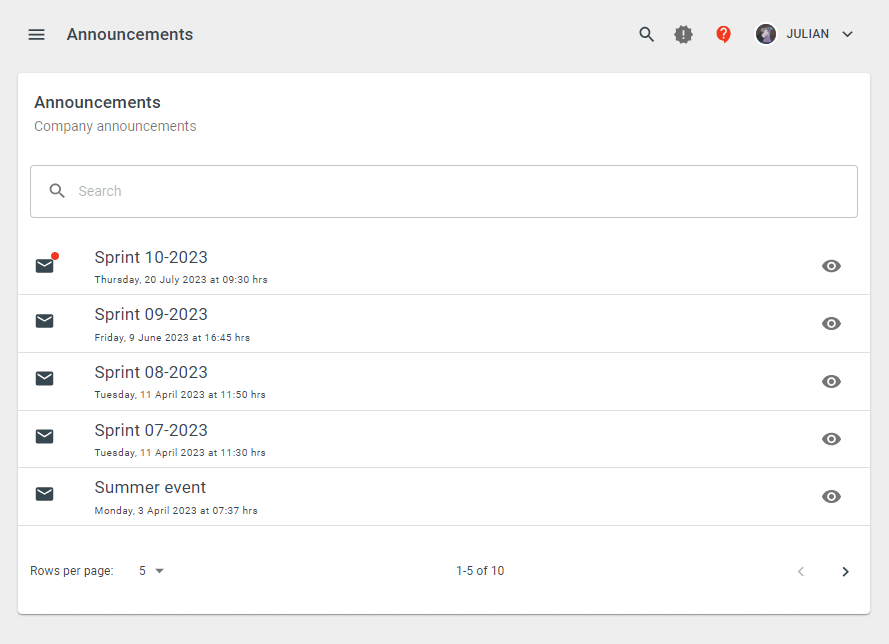Open the red help question icon
Screen dimensions: 889x644
coord(723,35)
